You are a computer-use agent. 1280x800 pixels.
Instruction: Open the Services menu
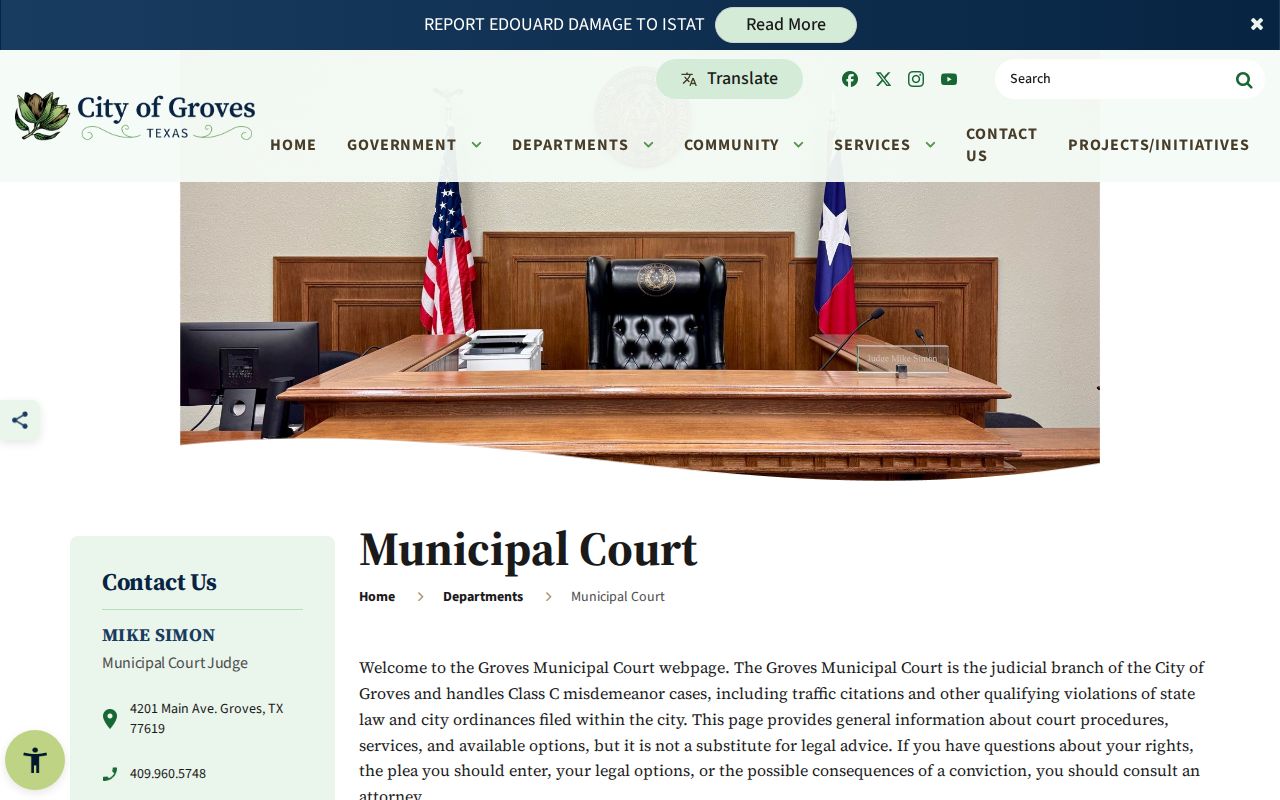(x=872, y=145)
